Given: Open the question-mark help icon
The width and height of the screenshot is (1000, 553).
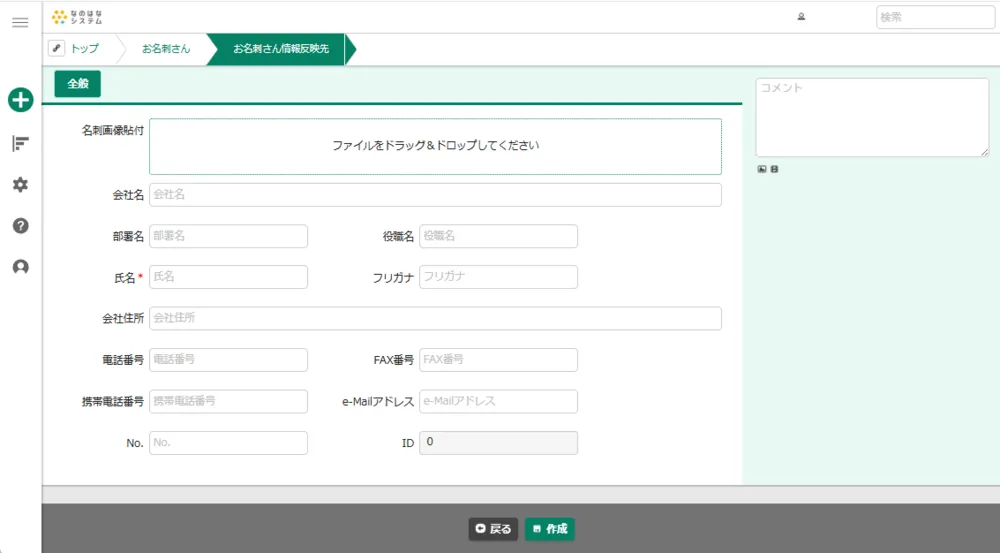Looking at the screenshot, I should point(20,226).
